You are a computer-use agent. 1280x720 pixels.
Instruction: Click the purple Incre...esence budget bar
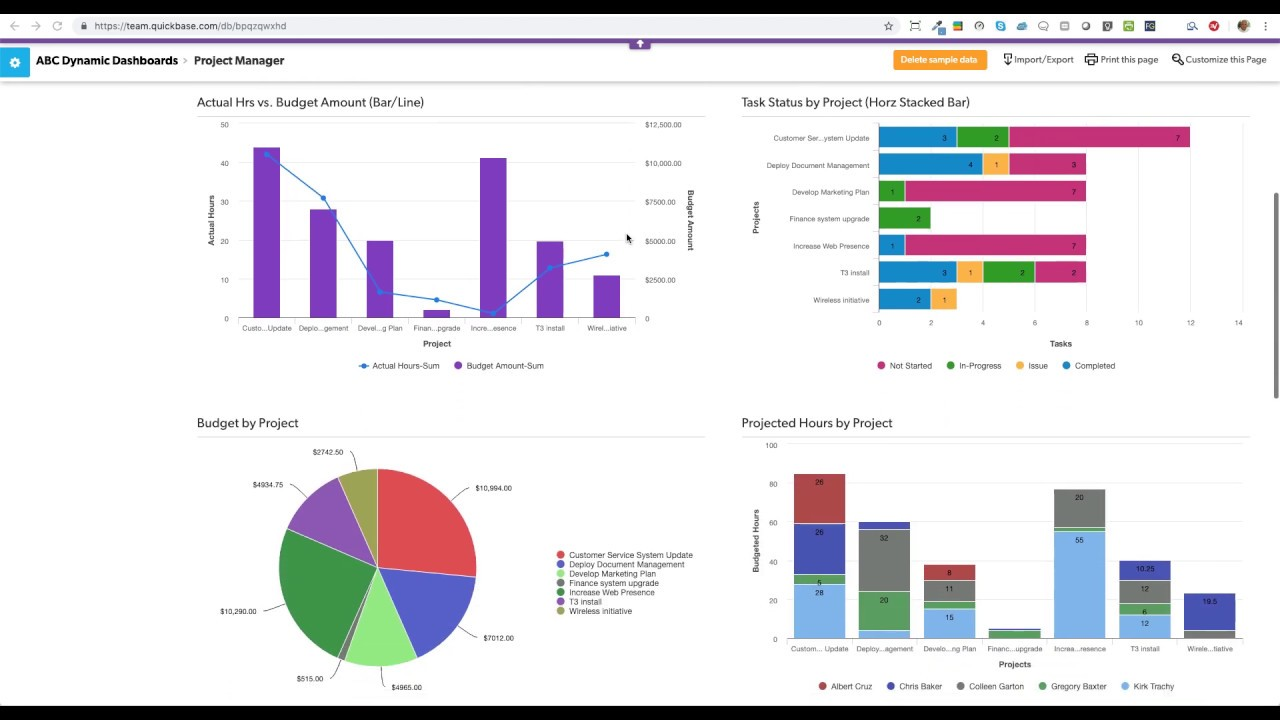click(x=493, y=238)
